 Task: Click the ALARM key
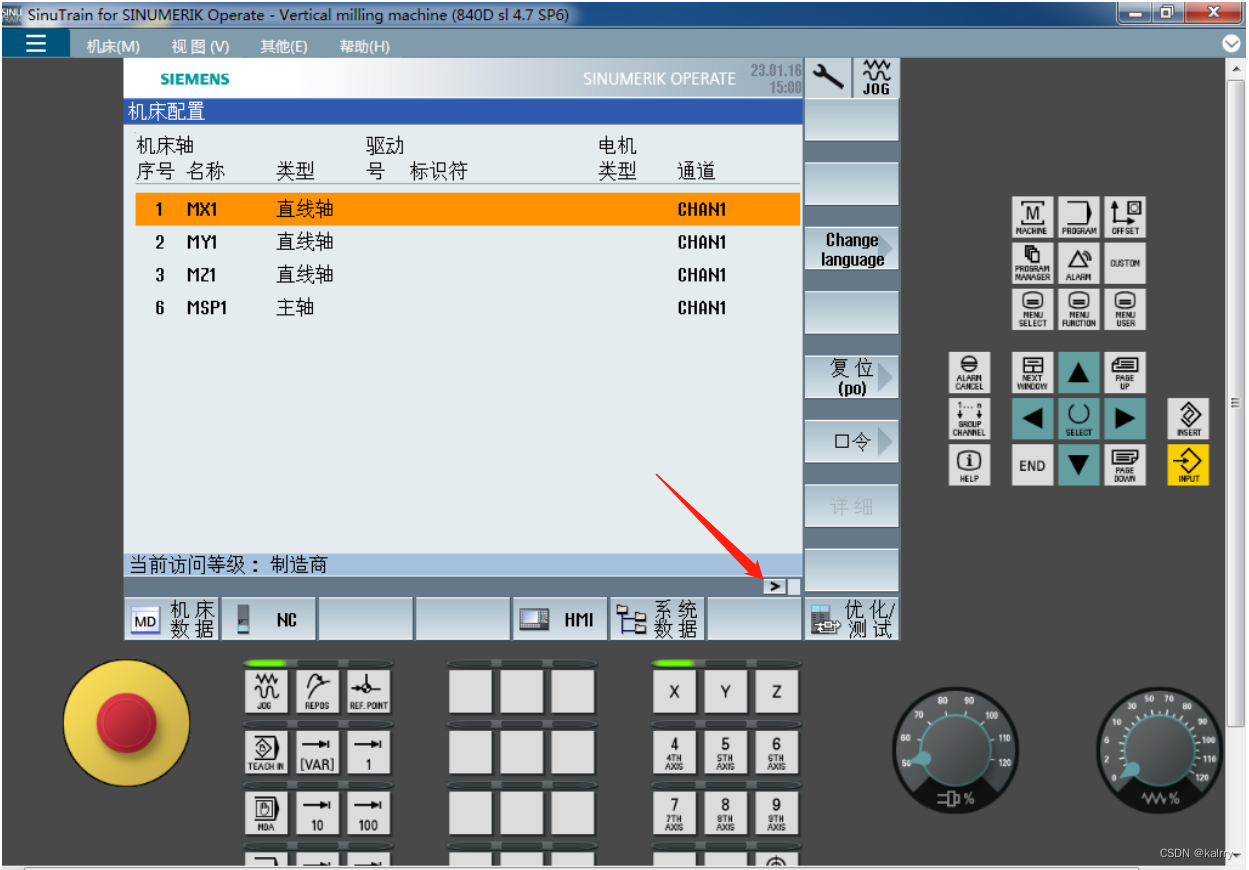1079,263
